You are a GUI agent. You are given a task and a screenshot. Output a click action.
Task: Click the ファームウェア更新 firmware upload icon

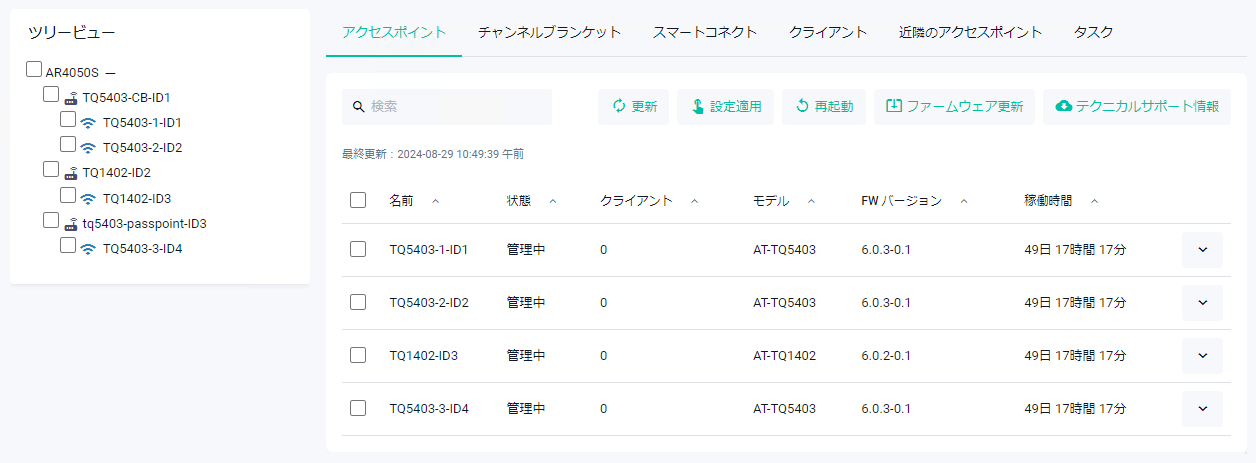pos(894,107)
